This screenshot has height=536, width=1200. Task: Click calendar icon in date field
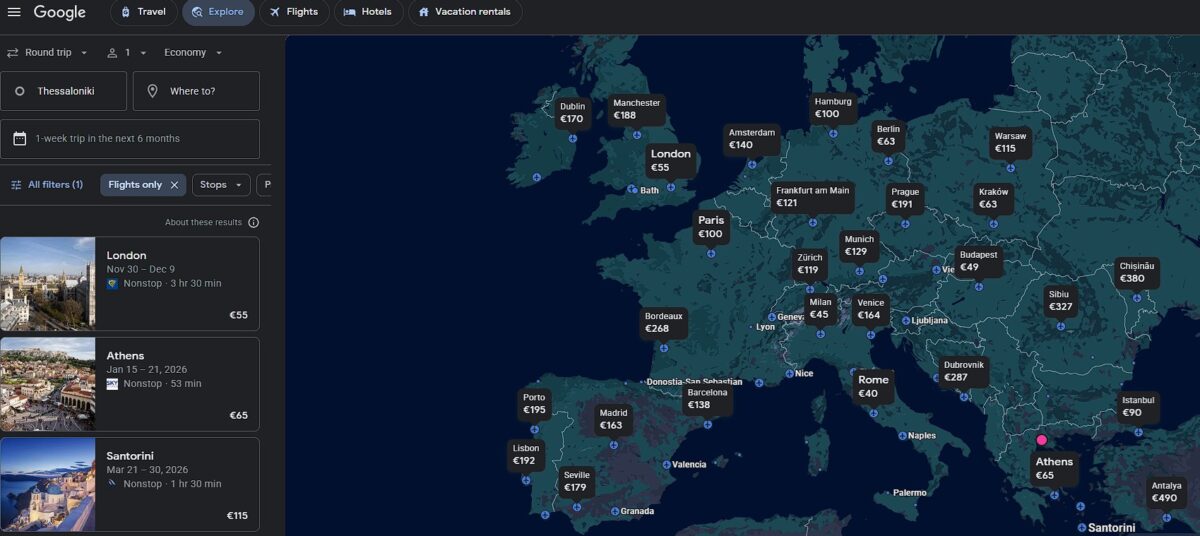(x=20, y=139)
